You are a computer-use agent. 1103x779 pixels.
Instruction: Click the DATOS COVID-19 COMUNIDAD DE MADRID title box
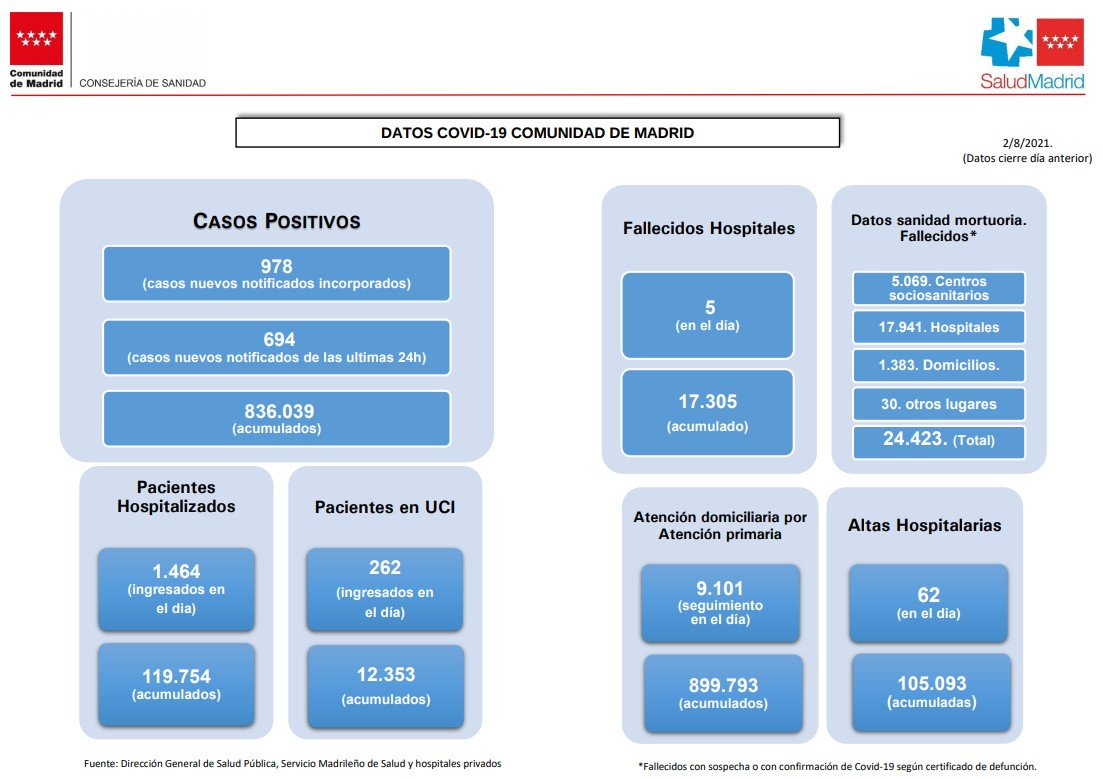click(537, 132)
